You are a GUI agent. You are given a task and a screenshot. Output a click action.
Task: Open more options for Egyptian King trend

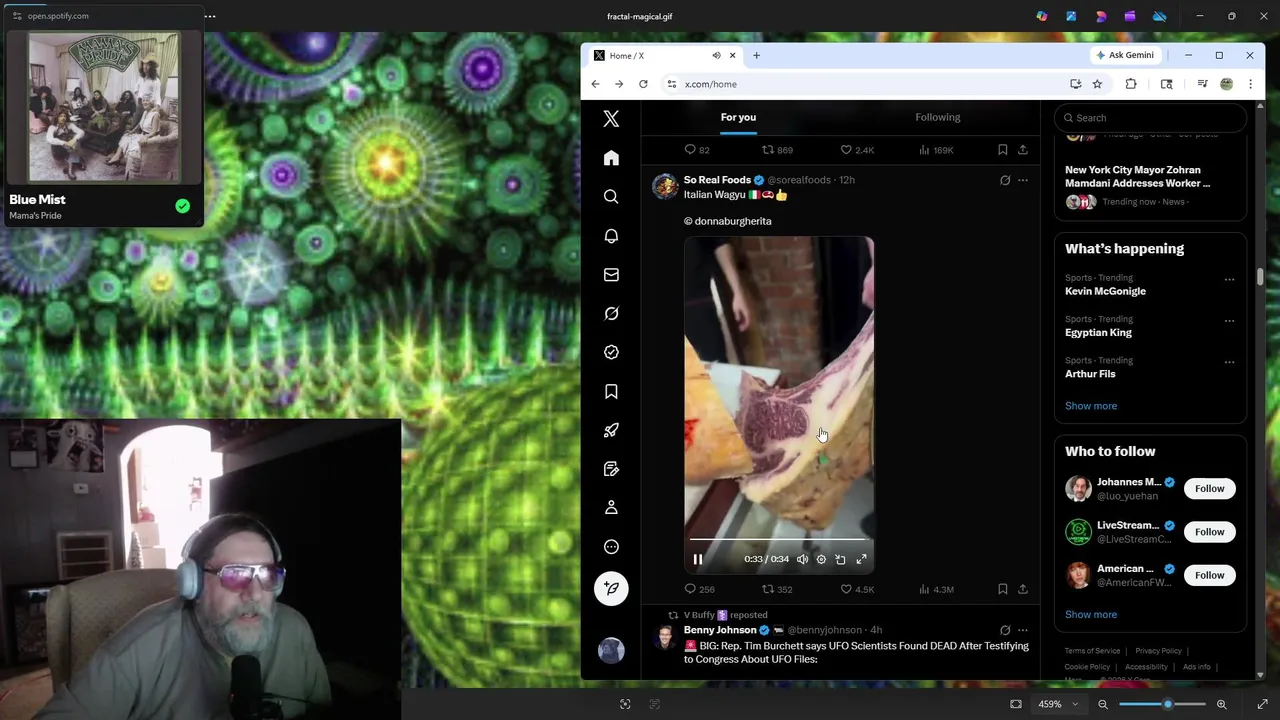point(1229,321)
